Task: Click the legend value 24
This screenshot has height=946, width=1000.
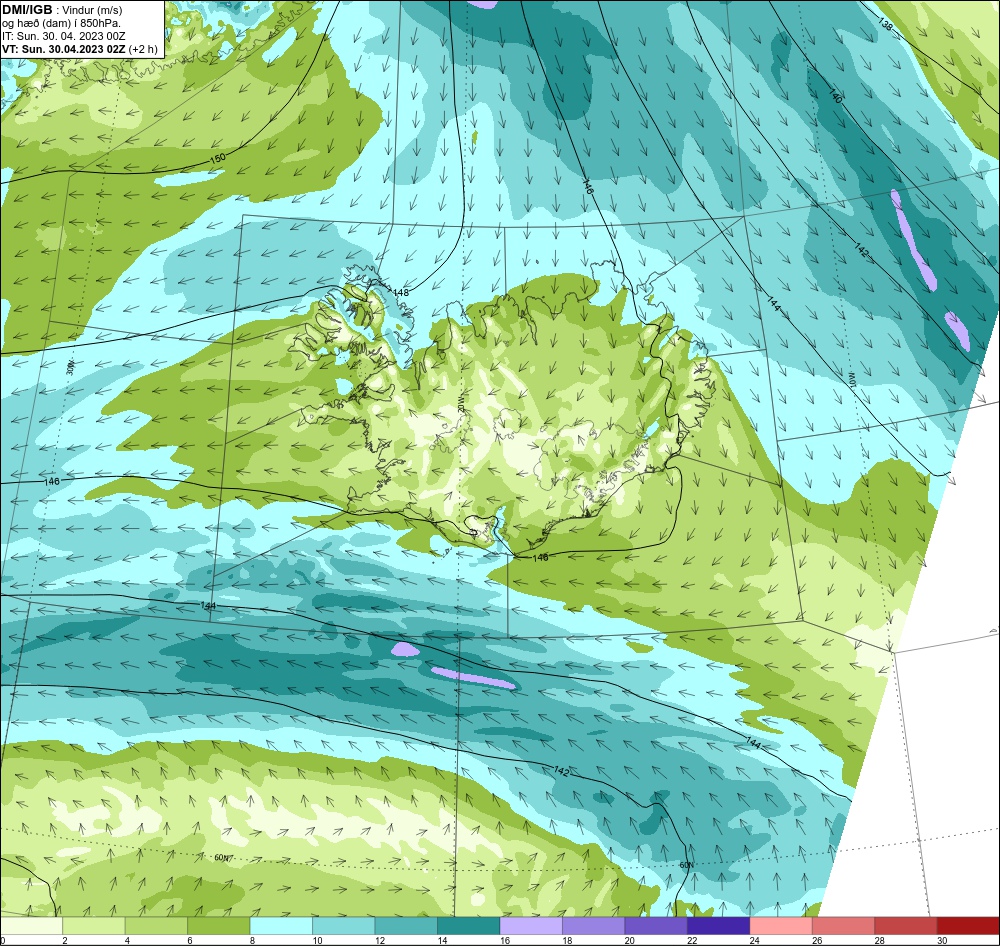Action: [x=754, y=940]
